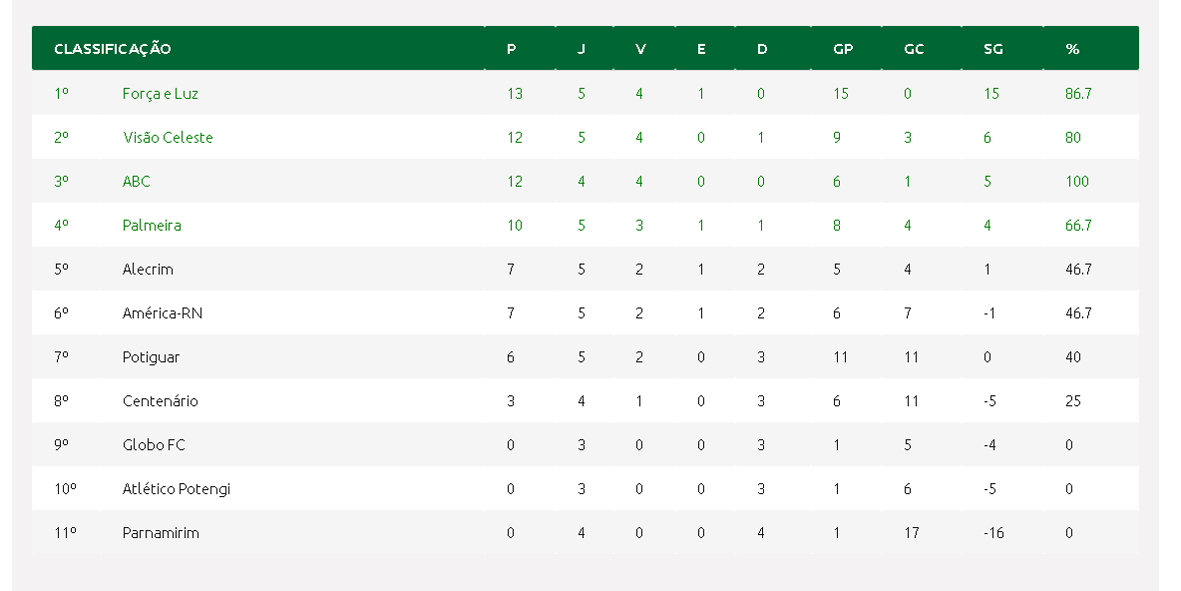
Task: Click the Palmeira team name
Action: tap(151, 225)
